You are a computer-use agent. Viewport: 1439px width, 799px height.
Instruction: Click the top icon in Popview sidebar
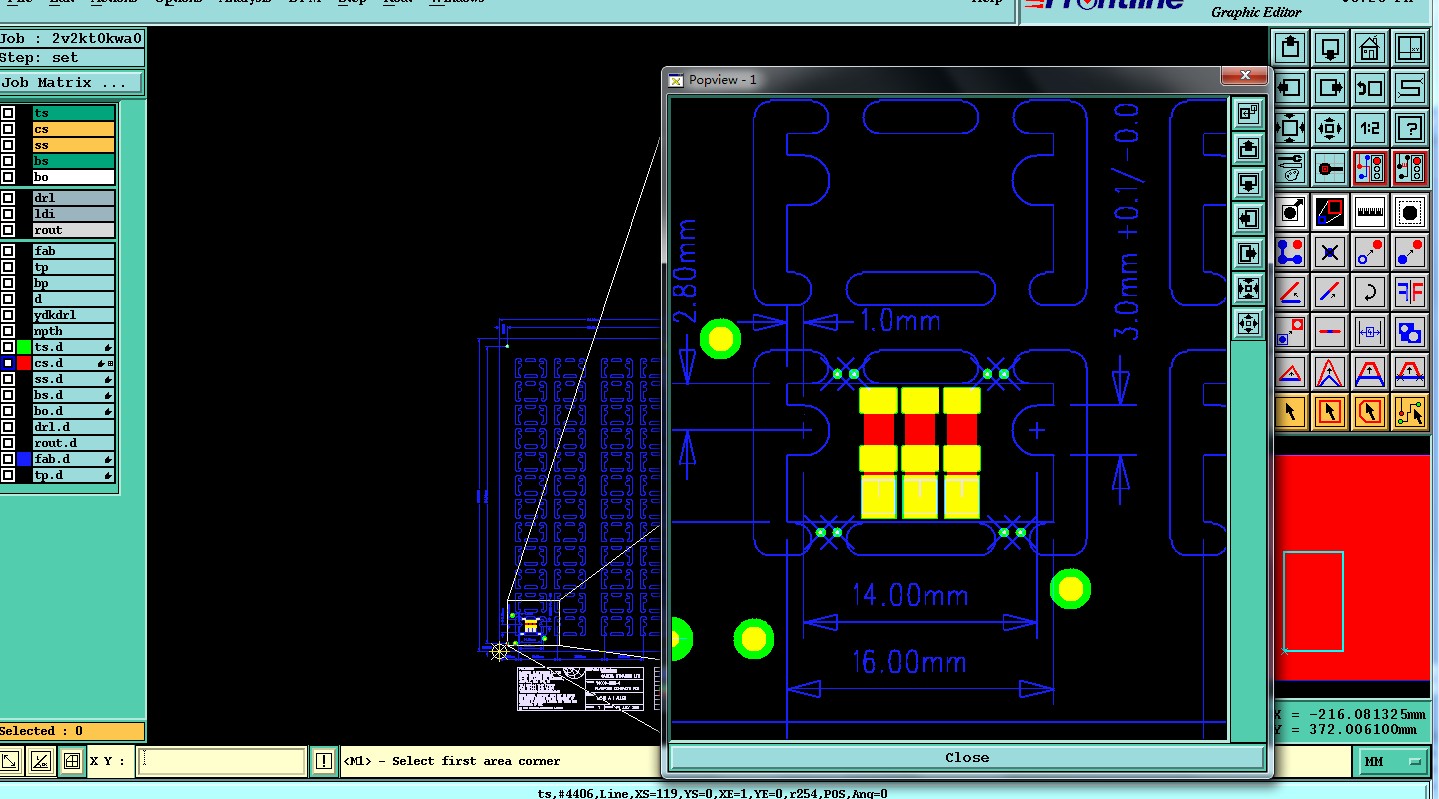[x=1248, y=114]
